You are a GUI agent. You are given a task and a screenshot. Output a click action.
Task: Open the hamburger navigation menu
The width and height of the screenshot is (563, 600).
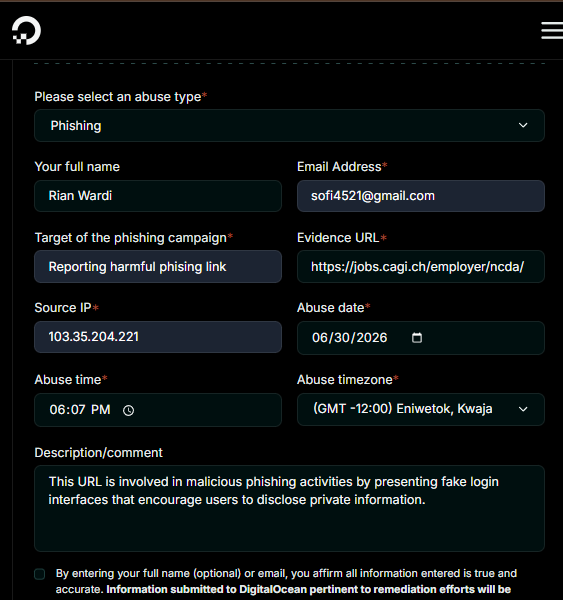(552, 30)
